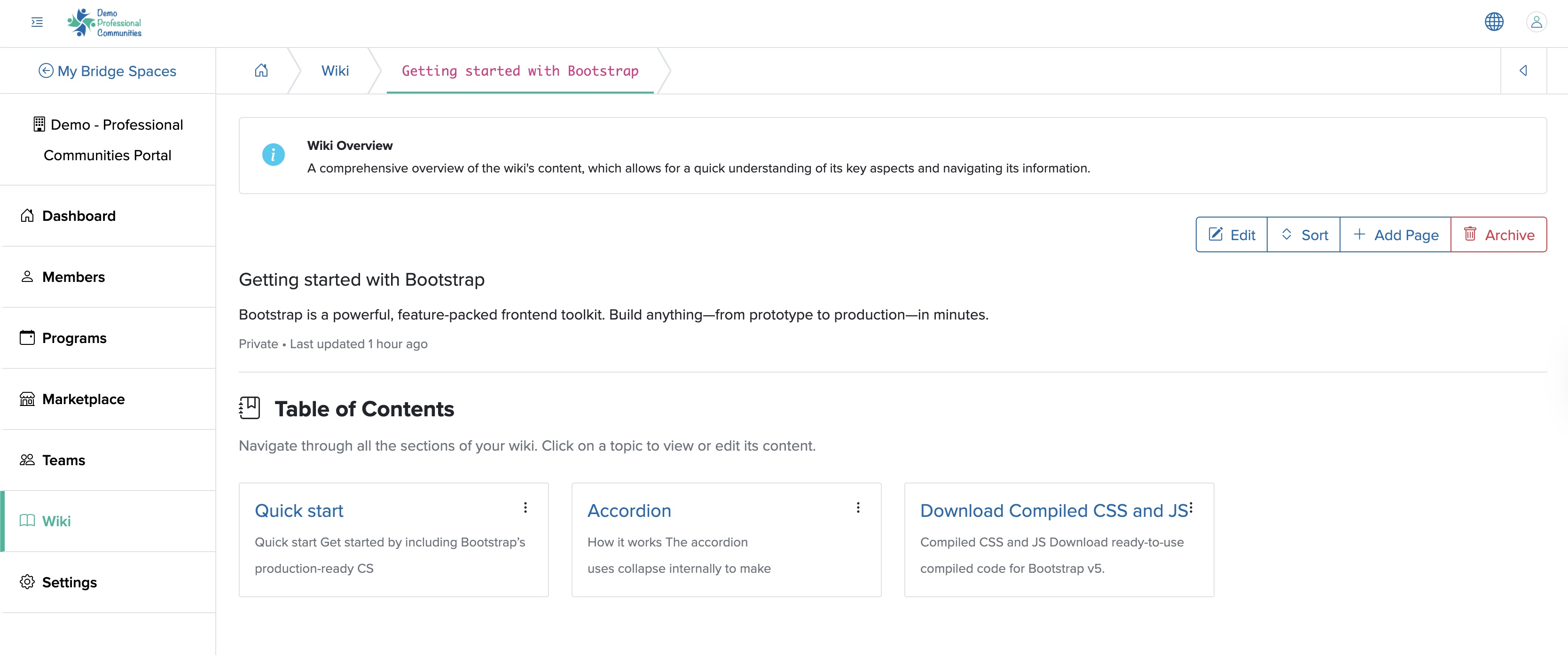Open Programs in the sidebar
The image size is (1568, 655).
108,338
